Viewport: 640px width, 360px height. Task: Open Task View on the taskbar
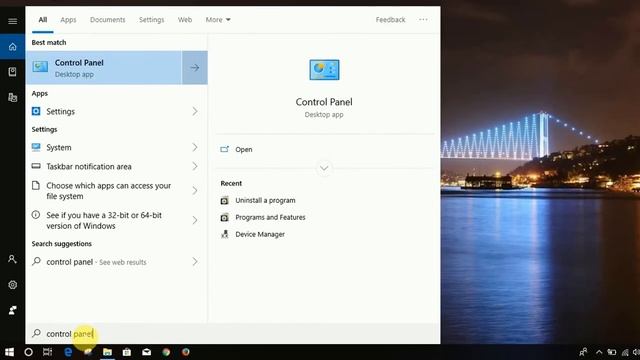(48, 352)
